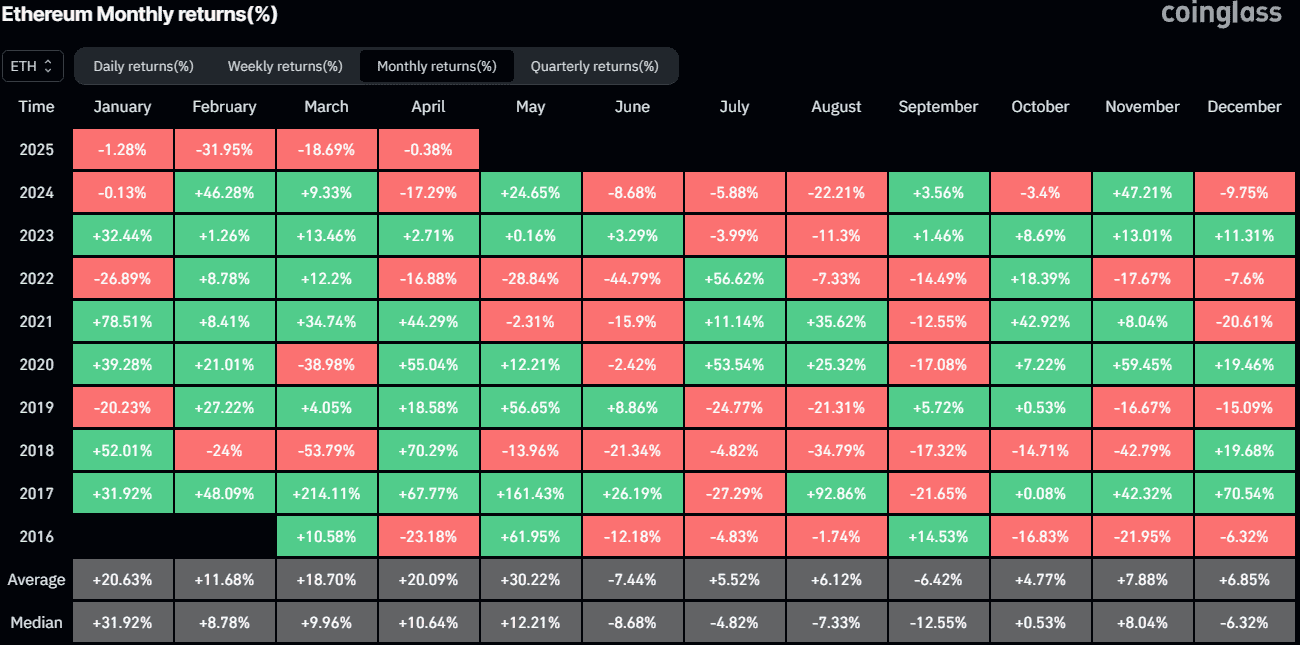Select the Quarterly returns(%) tab
Screen dimensions: 1300x645
596,66
